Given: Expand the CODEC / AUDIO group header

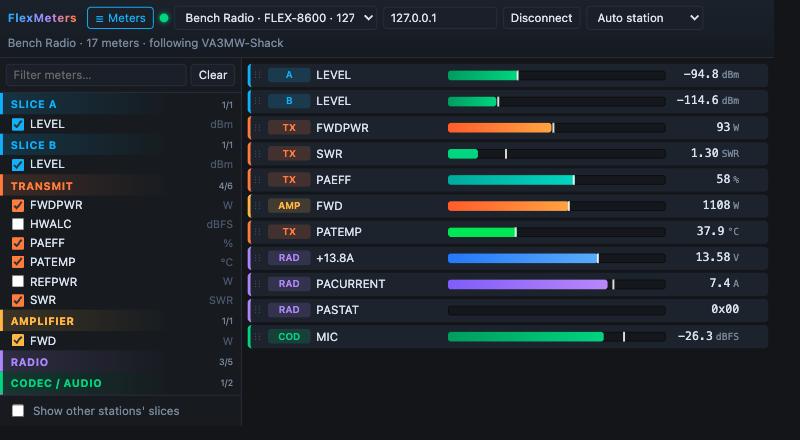Looking at the screenshot, I should (x=120, y=383).
